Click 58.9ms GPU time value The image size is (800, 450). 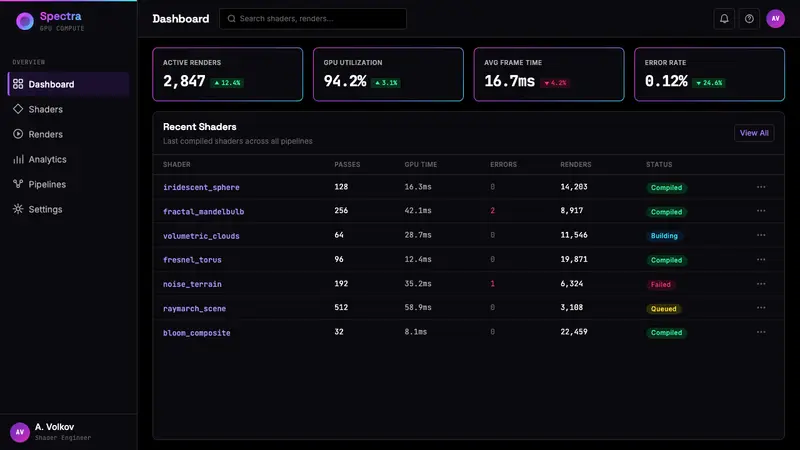(x=418, y=307)
